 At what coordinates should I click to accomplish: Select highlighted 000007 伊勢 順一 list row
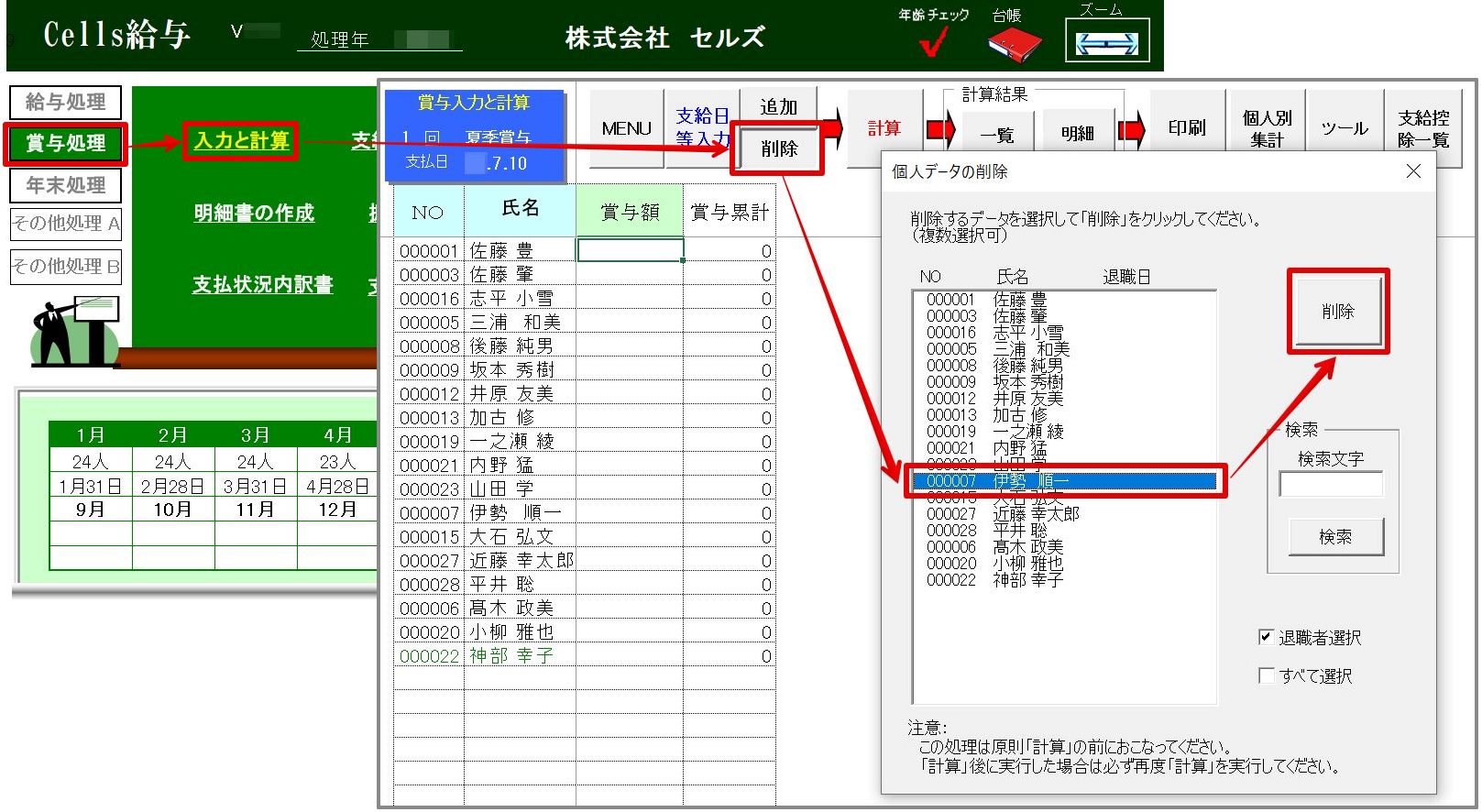(1064, 481)
